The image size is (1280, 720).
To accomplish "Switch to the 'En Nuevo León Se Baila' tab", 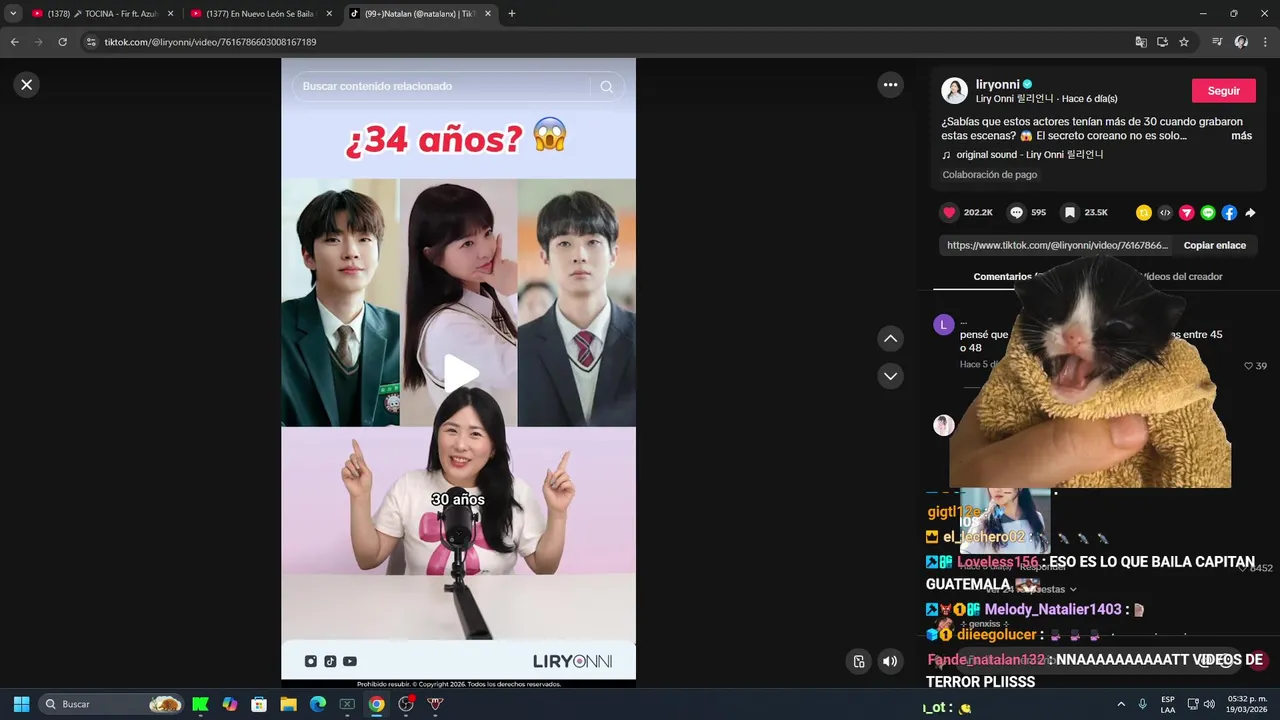I will pos(261,14).
